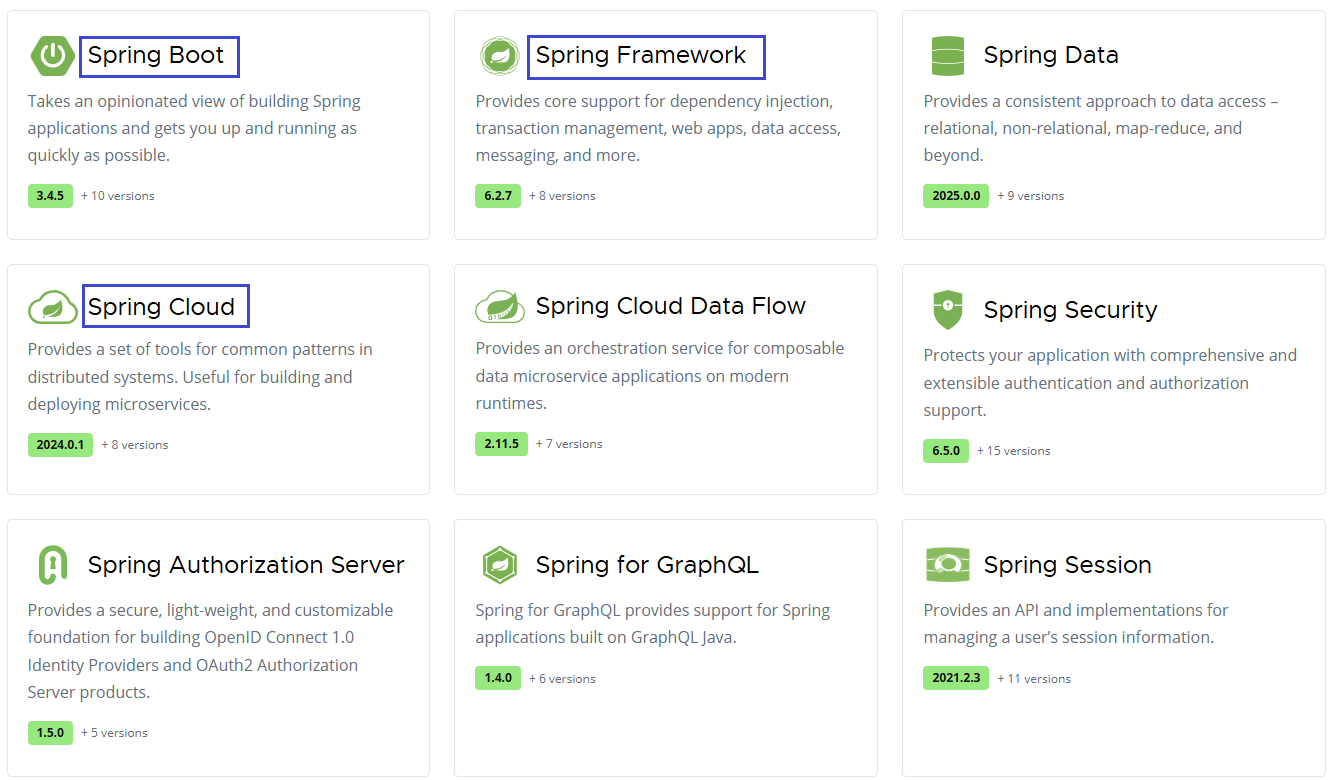Click the Spring Cloud cloud-leaf icon
The width and height of the screenshot is (1334, 780).
[x=52, y=307]
